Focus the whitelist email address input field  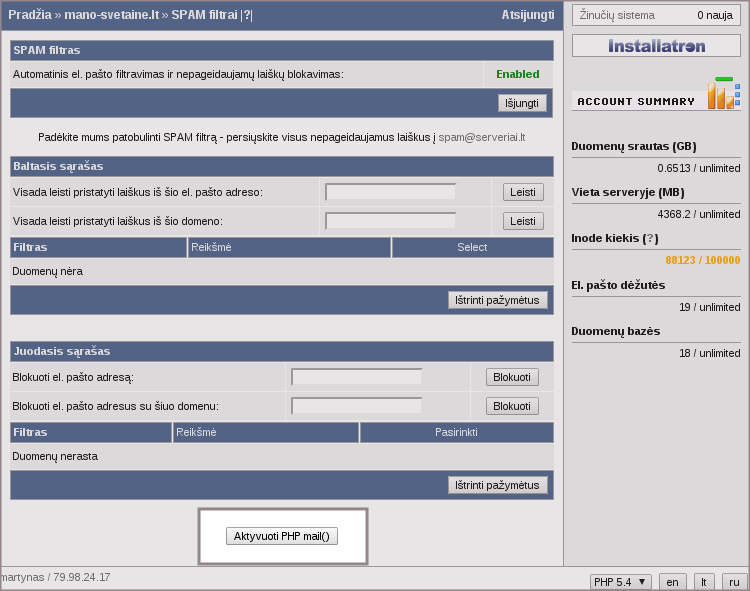[390, 192]
